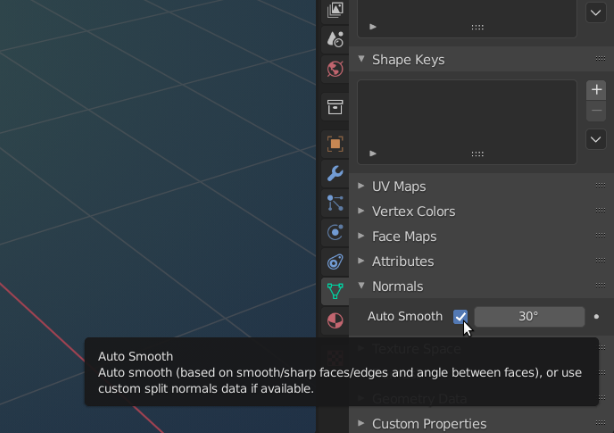Expand the Face Maps panel
The width and height of the screenshot is (614, 433).
(361, 236)
